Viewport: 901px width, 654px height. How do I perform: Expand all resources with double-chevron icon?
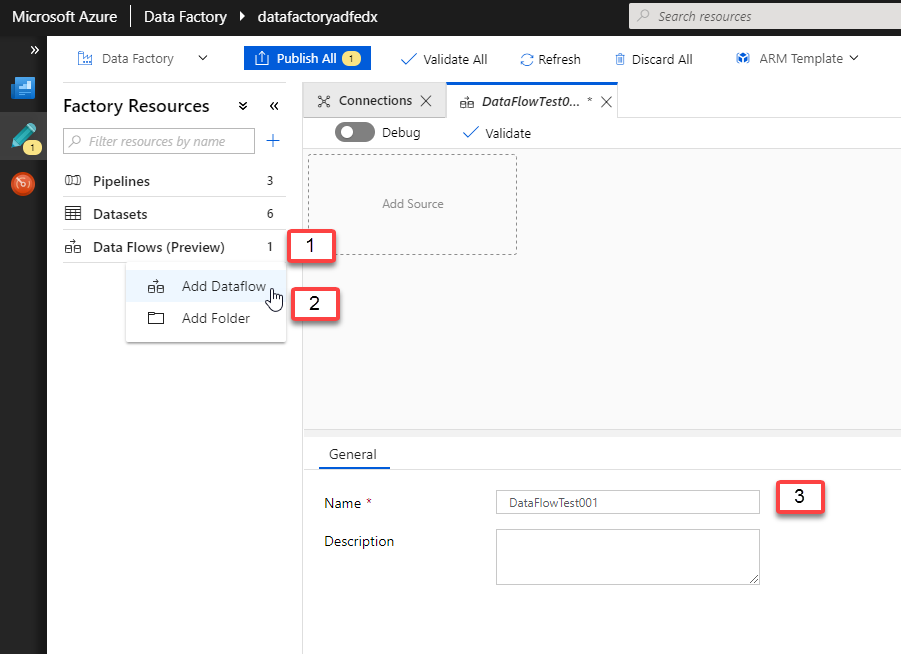[242, 106]
